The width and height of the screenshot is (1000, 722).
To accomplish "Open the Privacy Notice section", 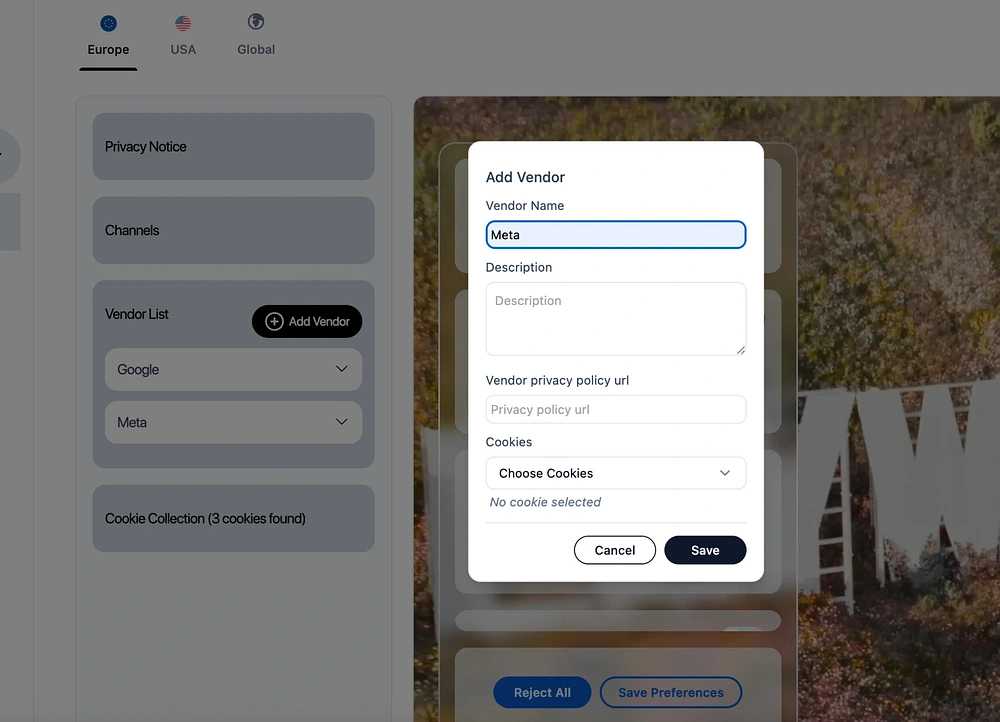I will pos(233,147).
